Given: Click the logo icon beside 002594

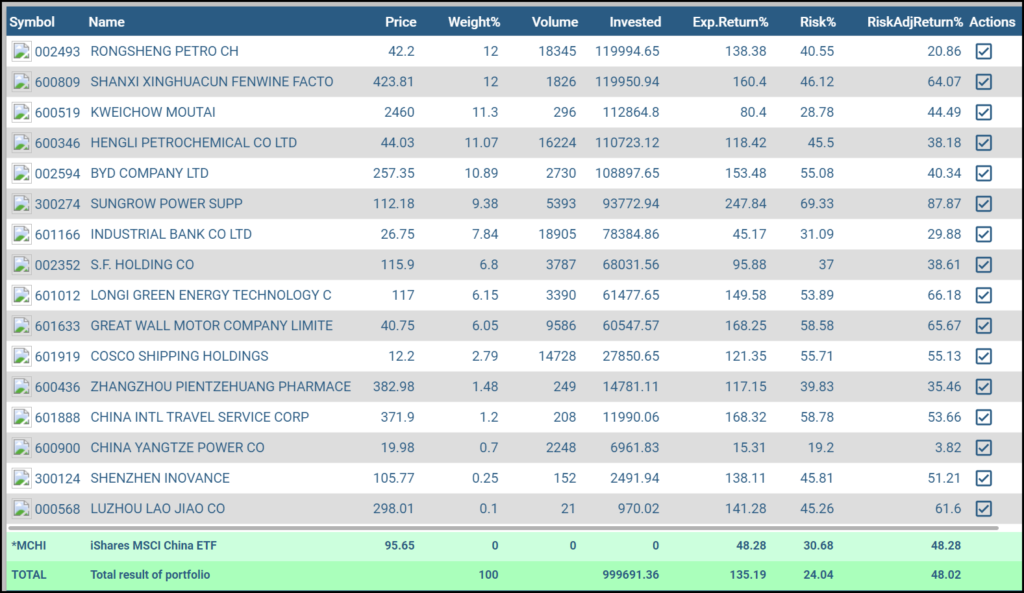Looking at the screenshot, I should point(21,173).
